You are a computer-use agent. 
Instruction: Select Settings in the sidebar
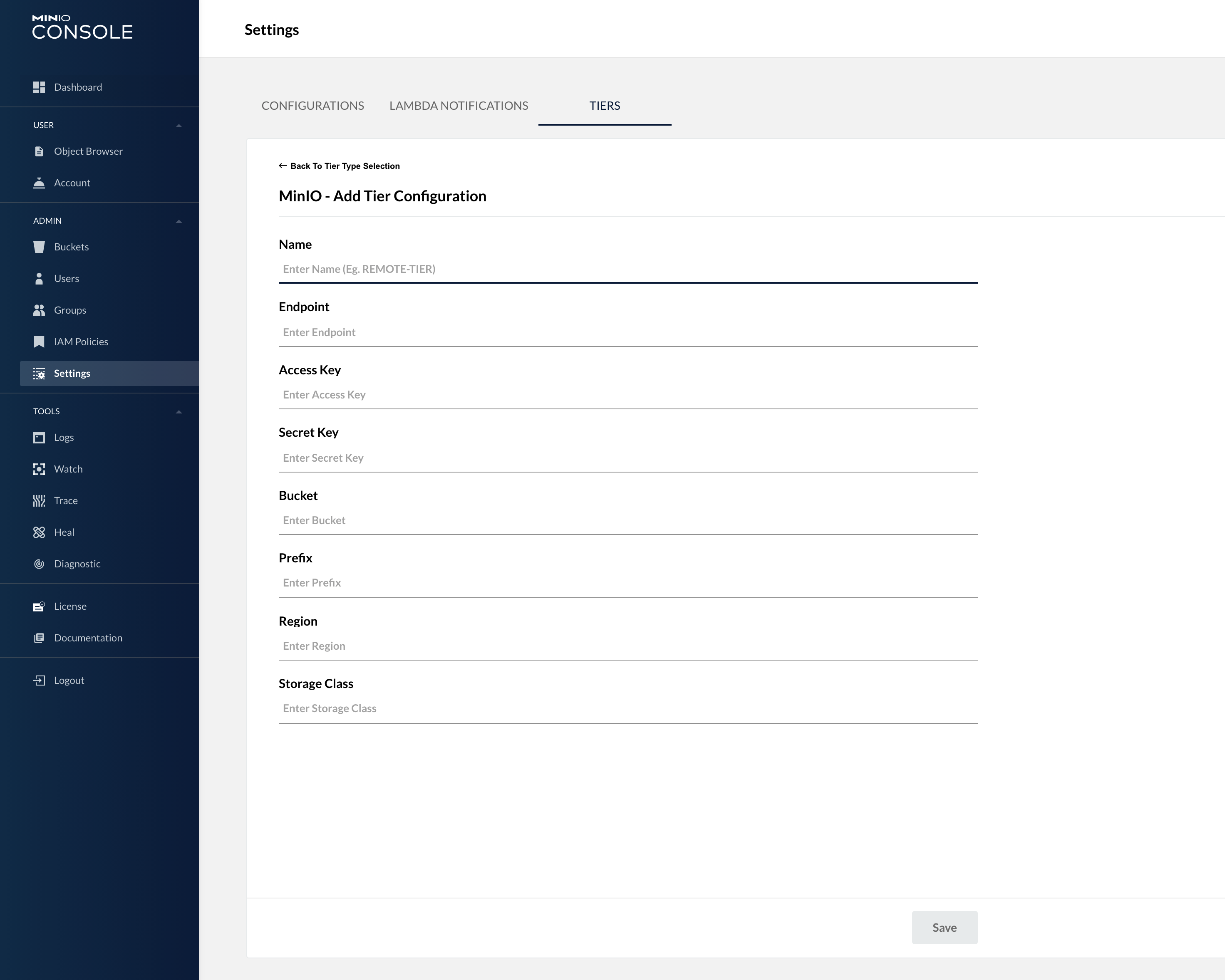(x=109, y=373)
